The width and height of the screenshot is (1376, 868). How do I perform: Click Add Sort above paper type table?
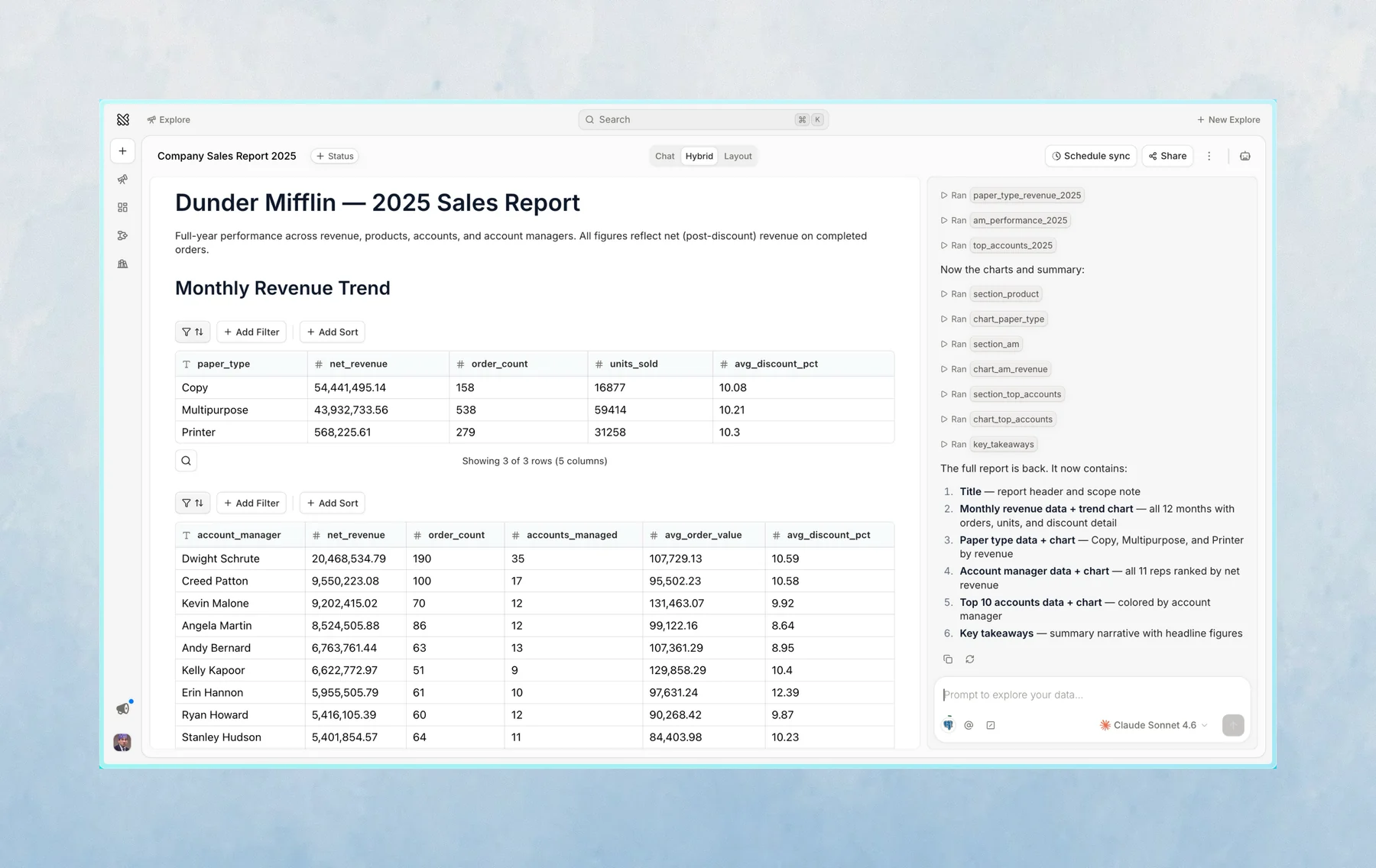333,332
